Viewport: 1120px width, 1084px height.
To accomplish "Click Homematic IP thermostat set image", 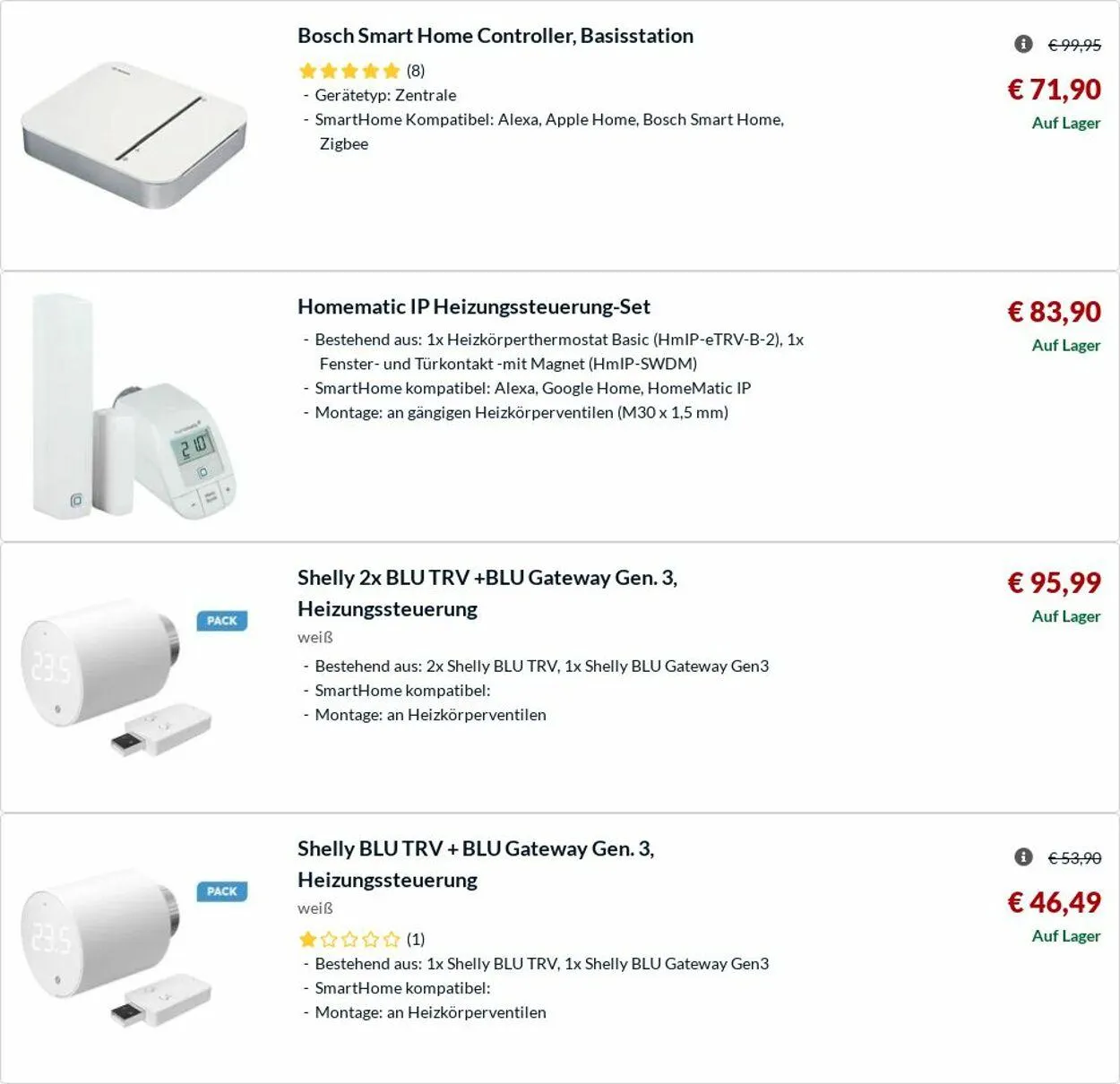I will click(x=134, y=407).
